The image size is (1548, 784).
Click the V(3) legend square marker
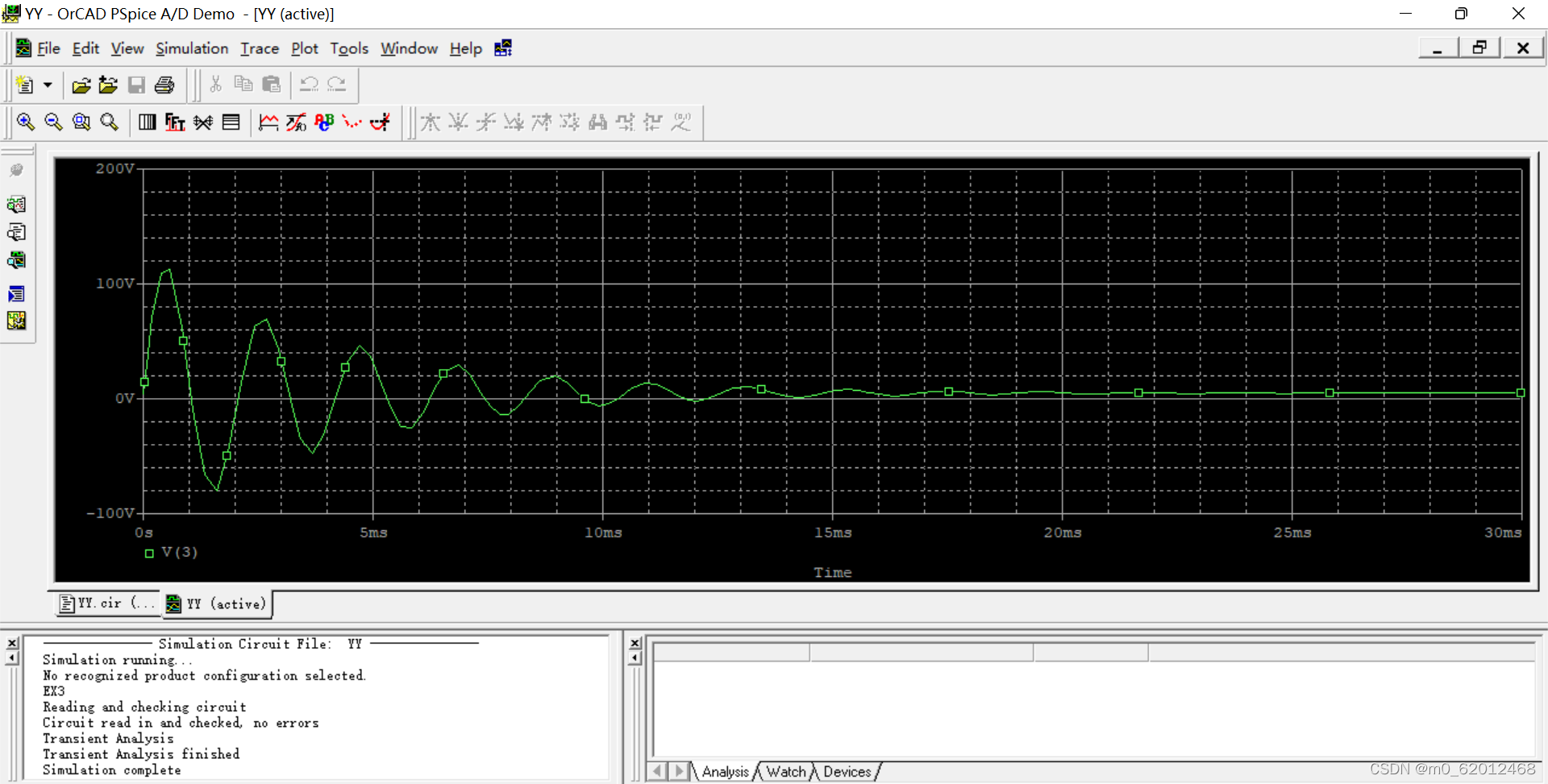pyautogui.click(x=149, y=554)
